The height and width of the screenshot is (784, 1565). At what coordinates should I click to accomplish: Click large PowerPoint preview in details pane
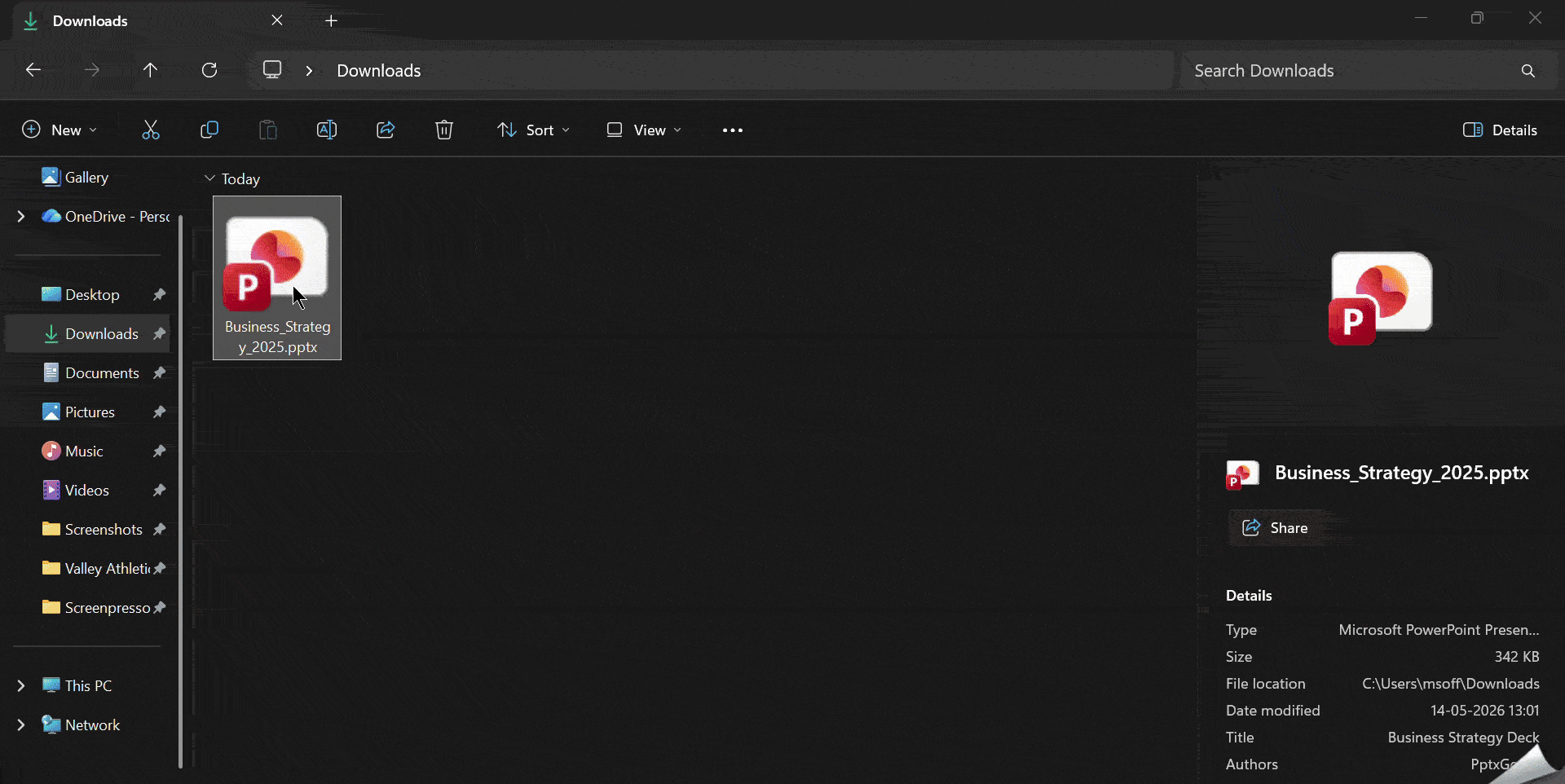coord(1380,298)
